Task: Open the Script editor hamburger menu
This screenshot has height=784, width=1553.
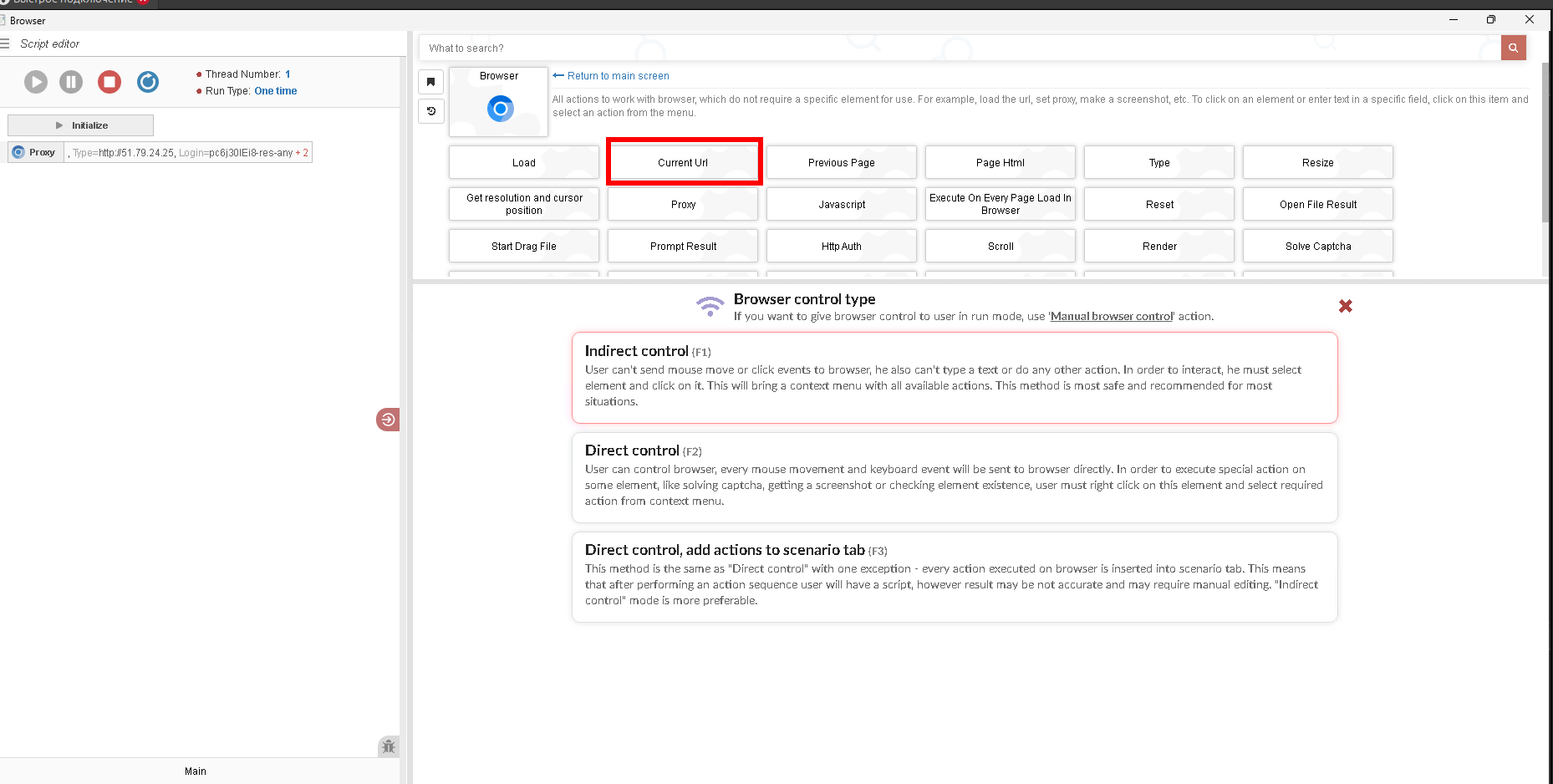Action: pyautogui.click(x=5, y=43)
